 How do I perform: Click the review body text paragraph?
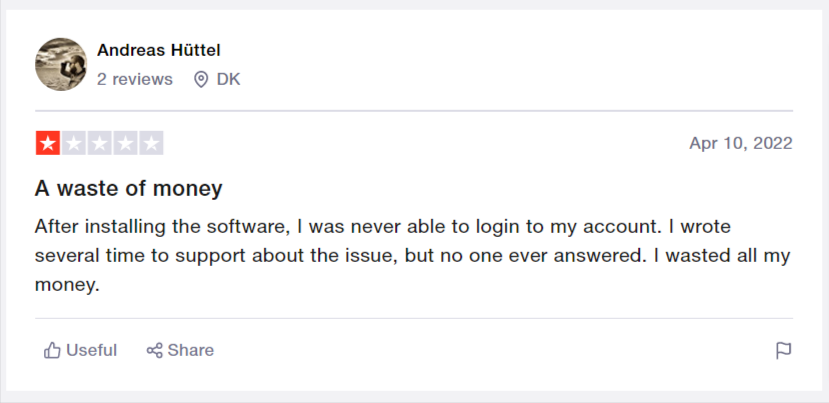click(x=412, y=256)
